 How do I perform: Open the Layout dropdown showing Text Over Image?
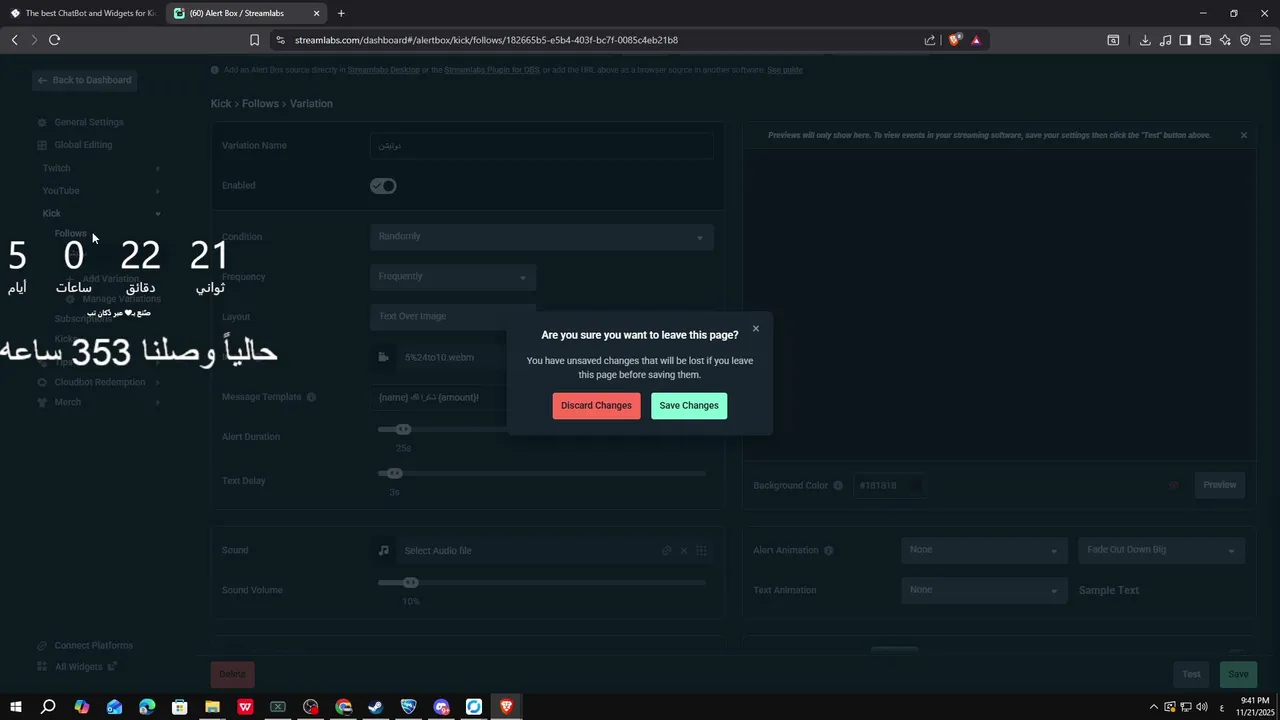453,316
